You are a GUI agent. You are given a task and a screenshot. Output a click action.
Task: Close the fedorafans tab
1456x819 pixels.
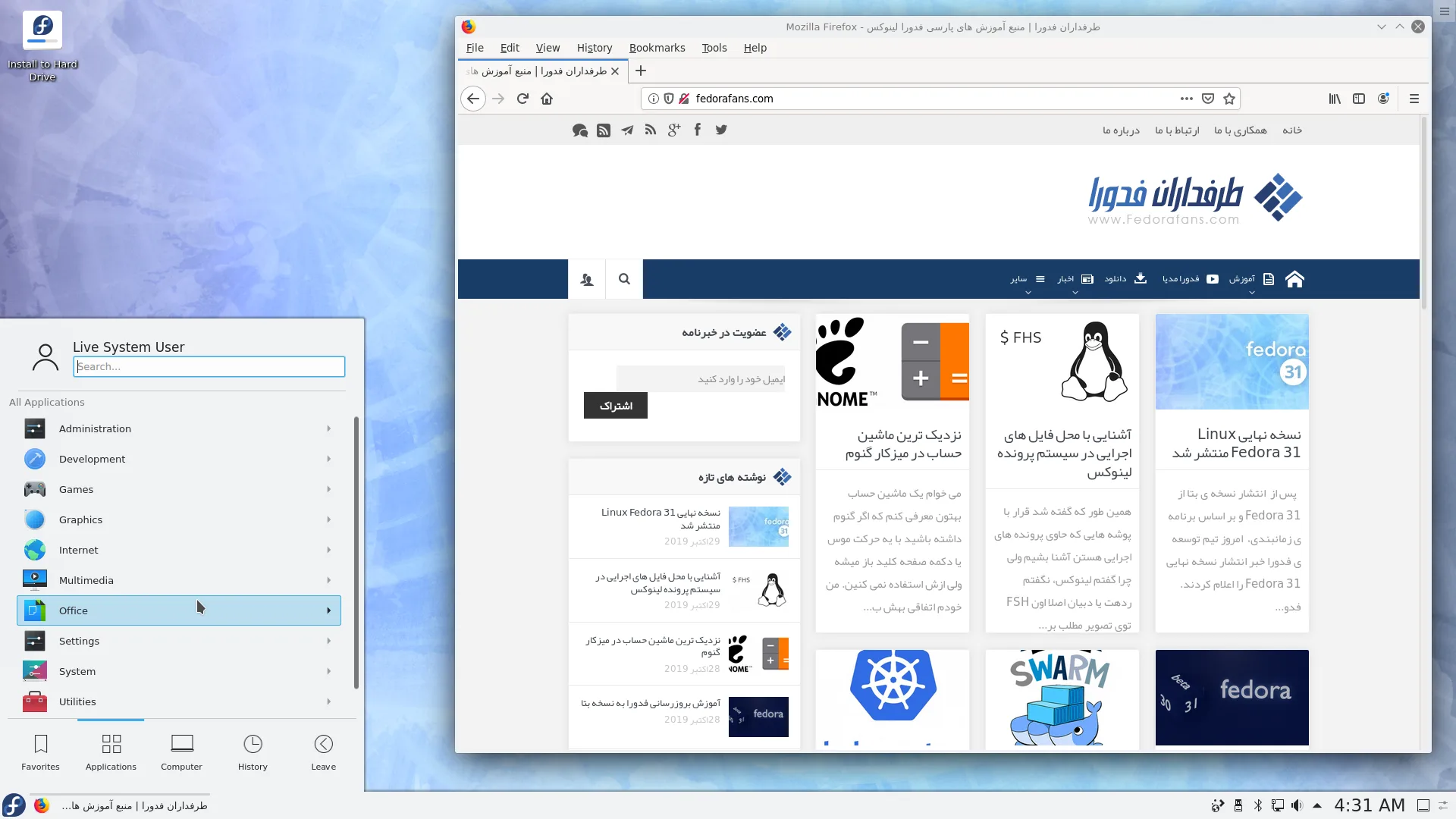pyautogui.click(x=615, y=71)
